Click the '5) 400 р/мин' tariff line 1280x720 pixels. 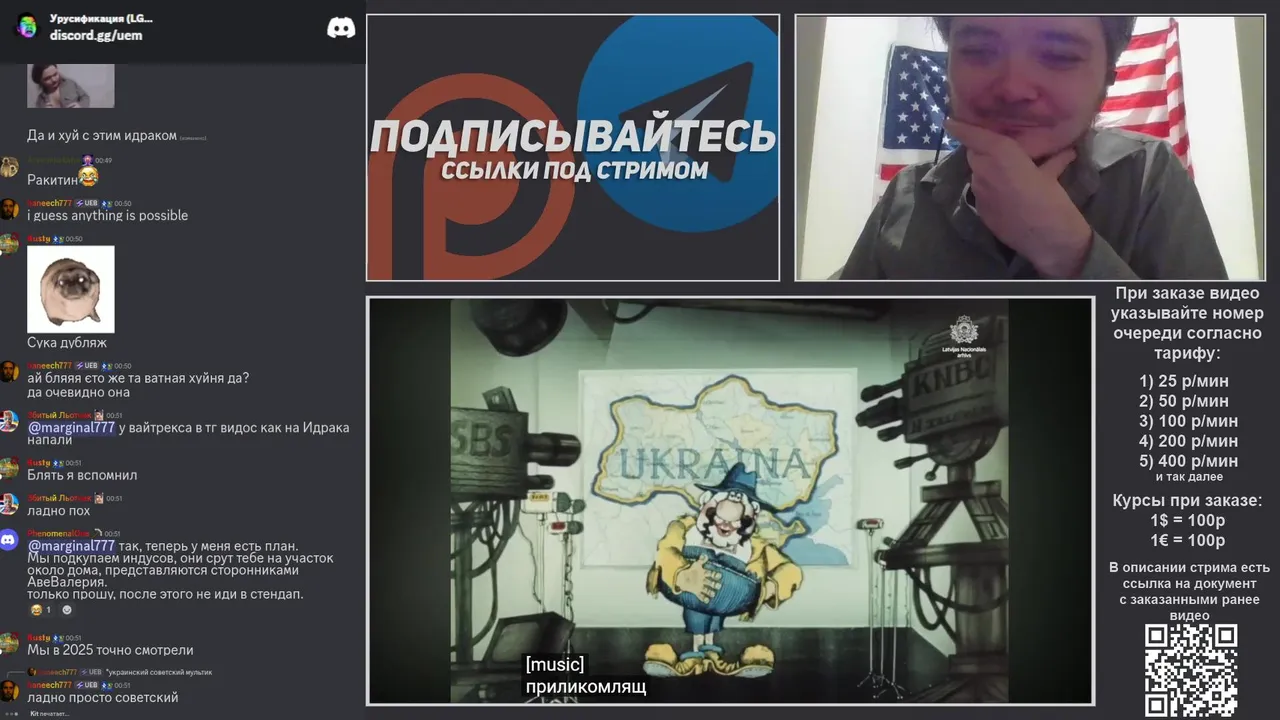pos(1188,461)
